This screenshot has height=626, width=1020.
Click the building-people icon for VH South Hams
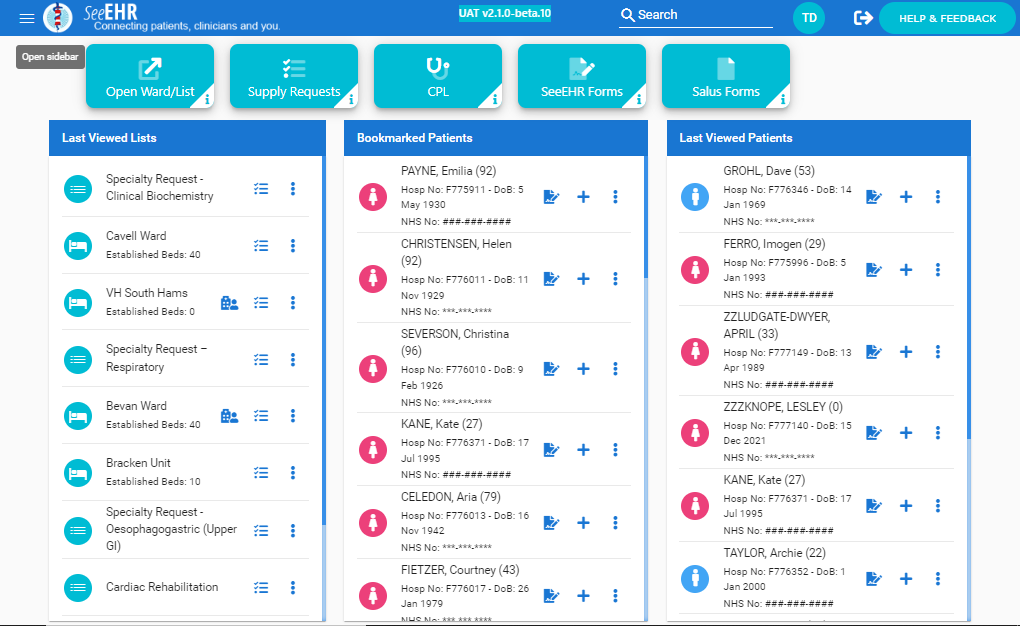tap(229, 303)
